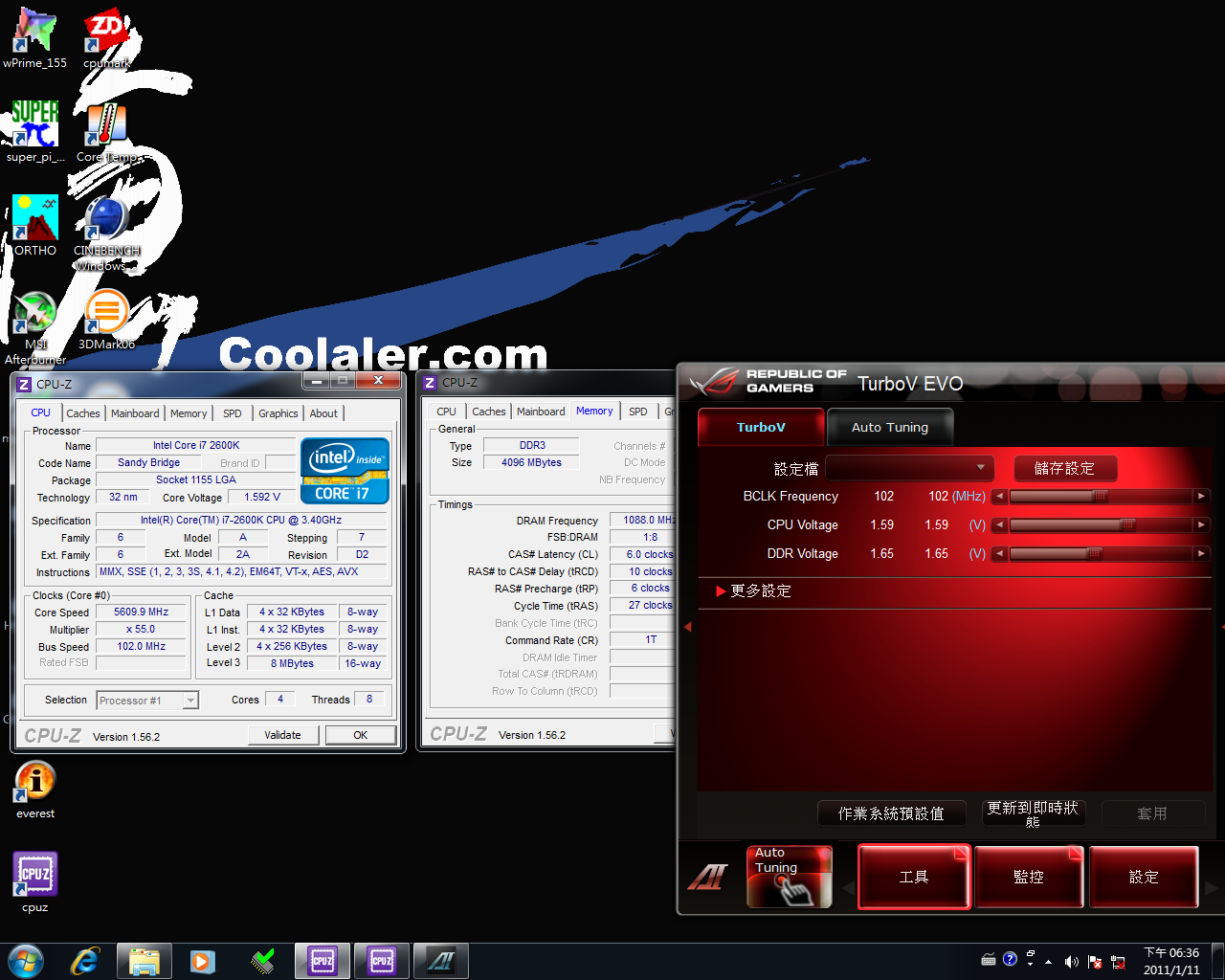Click the AI Suite logo in TurboV panel
Screen dimensions: 1225x980
coord(708,876)
